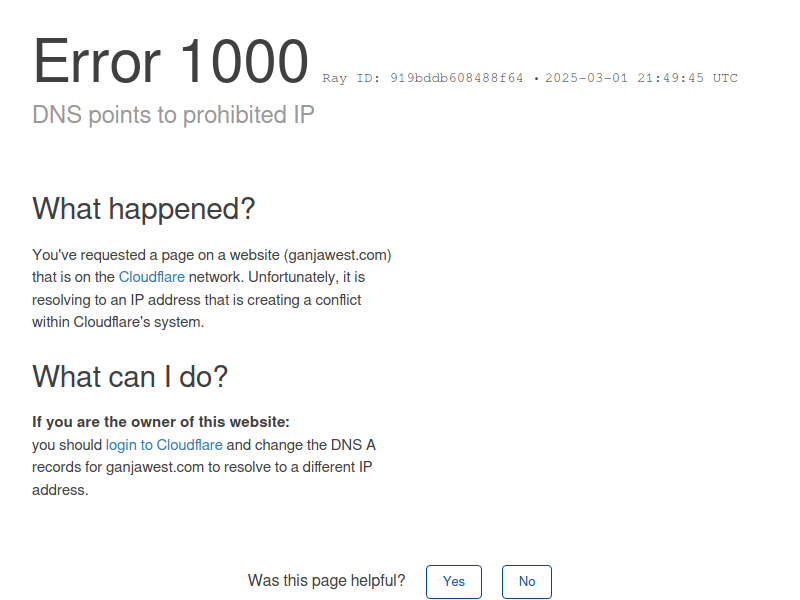
Task: Click '(ganjawest.com)' in the first paragraph
Action: [338, 255]
